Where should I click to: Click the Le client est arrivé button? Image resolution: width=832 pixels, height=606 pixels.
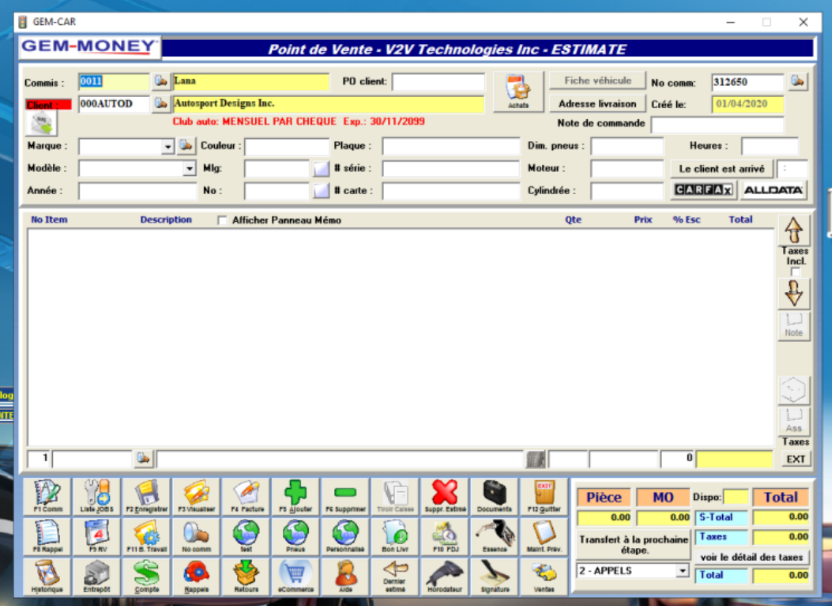[x=722, y=169]
